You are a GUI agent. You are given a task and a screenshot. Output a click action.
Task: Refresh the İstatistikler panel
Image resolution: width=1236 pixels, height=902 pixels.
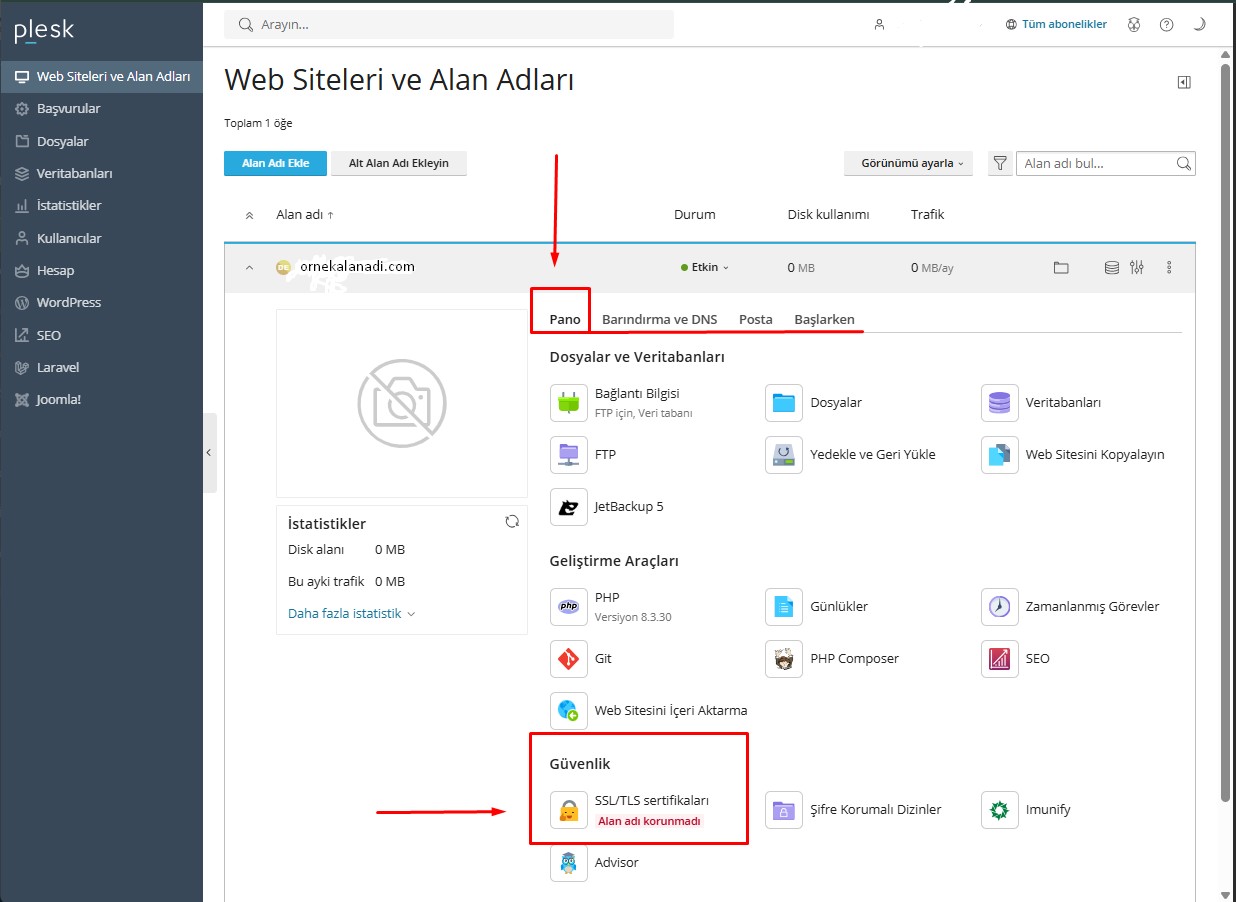(512, 522)
